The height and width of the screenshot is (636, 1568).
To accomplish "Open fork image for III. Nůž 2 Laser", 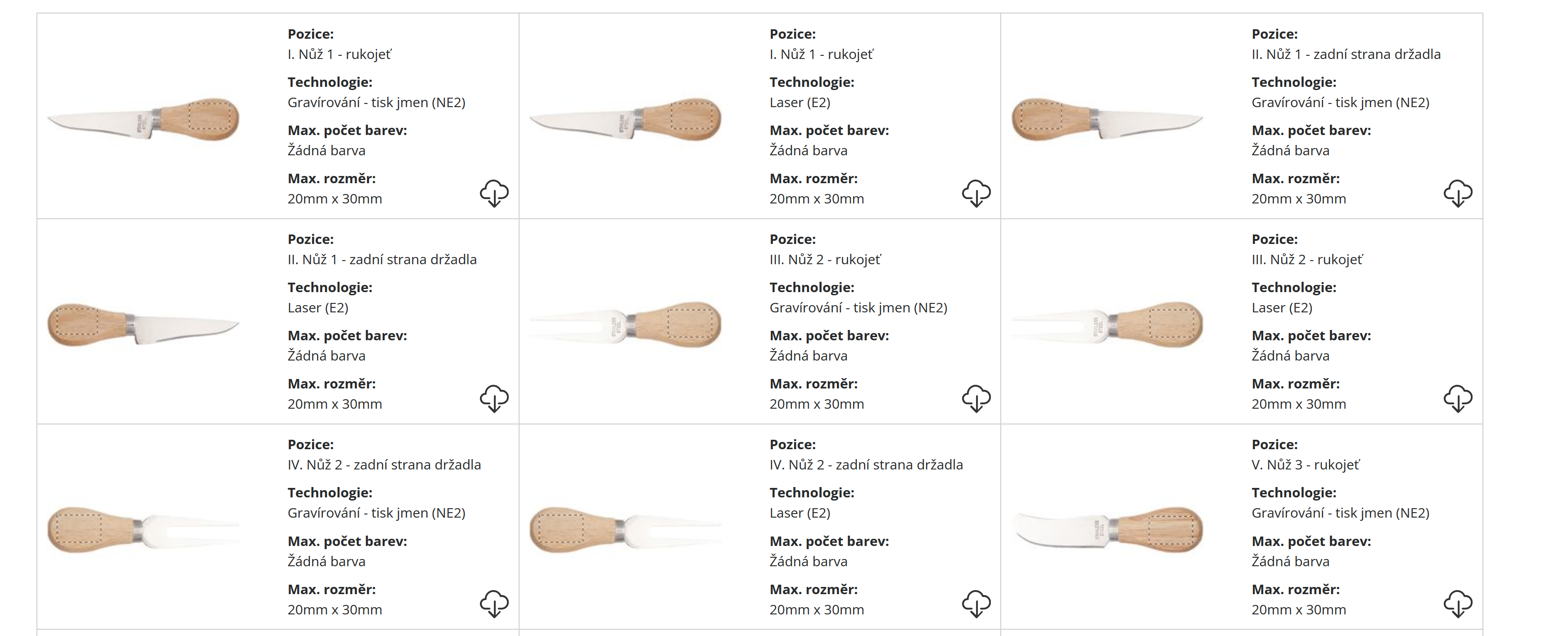I will (x=1107, y=325).
